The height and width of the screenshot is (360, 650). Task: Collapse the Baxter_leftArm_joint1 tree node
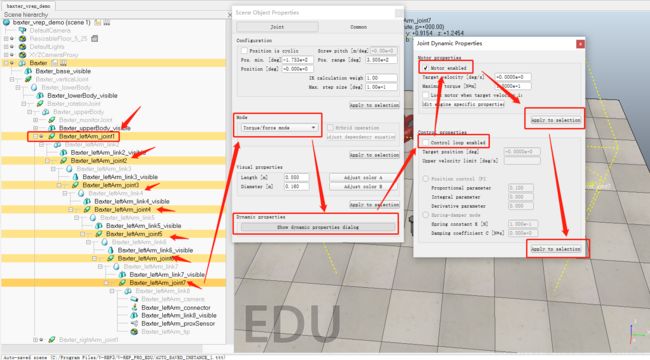coord(36,136)
